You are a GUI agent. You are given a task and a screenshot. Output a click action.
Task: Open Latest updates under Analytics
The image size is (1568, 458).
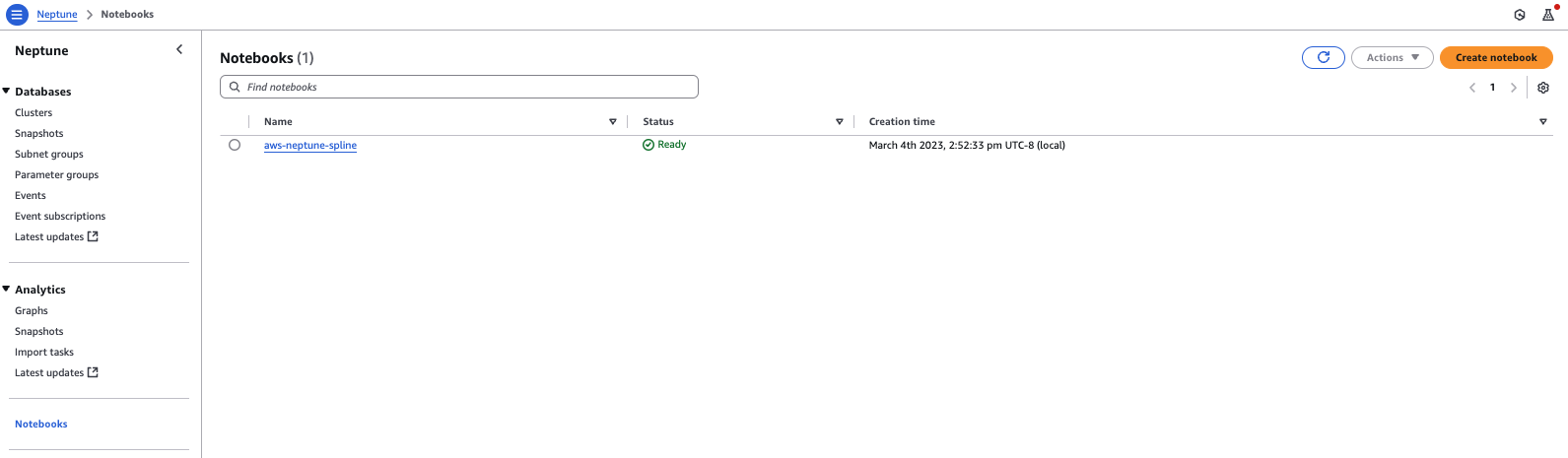coord(49,372)
